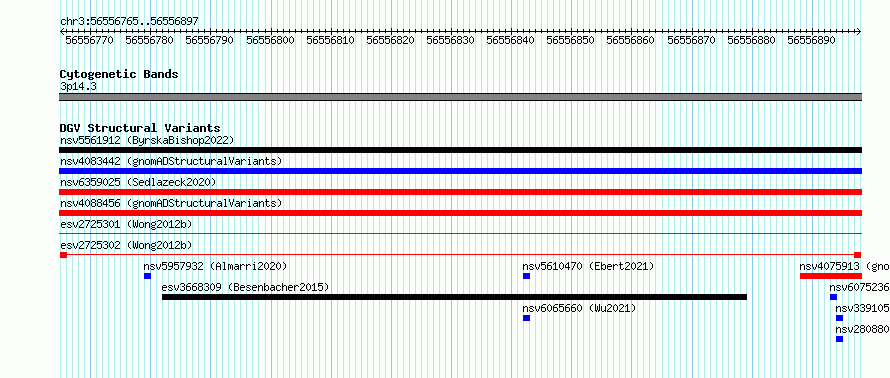The width and height of the screenshot is (890, 378).
Task: Click ruler position 56556860
Action: coord(631,40)
